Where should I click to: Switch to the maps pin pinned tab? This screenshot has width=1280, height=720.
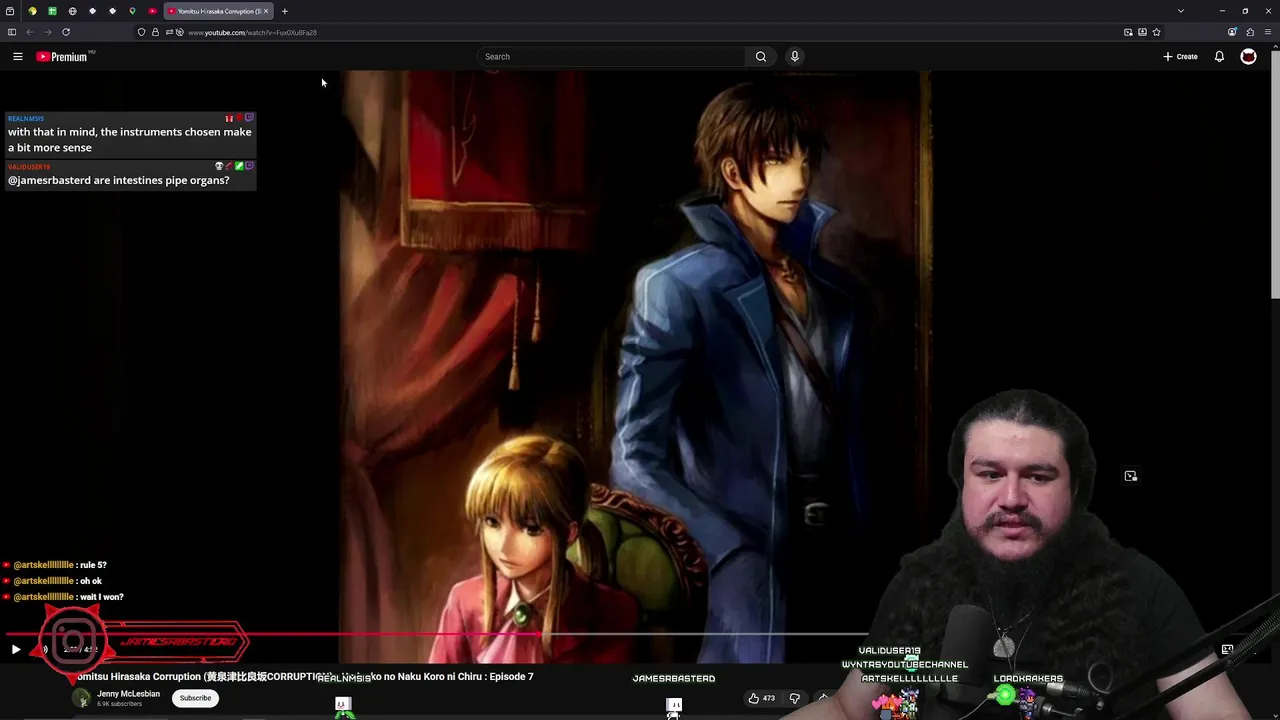point(132,11)
